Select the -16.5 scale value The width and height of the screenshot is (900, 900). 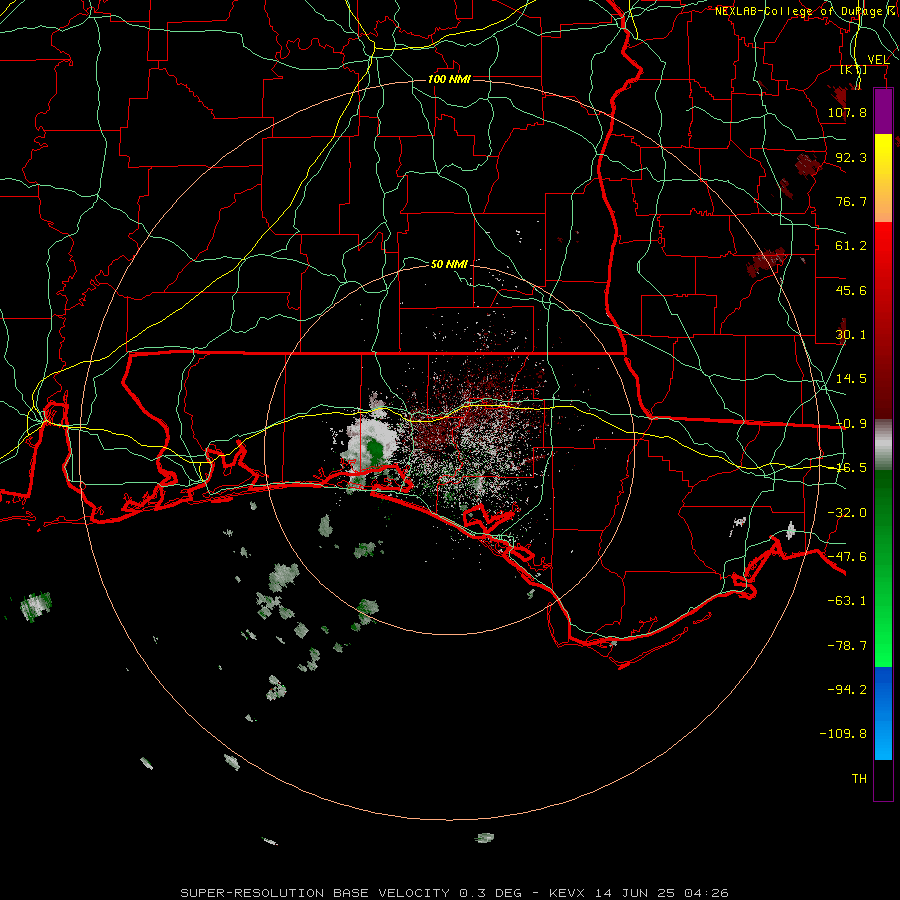851,468
